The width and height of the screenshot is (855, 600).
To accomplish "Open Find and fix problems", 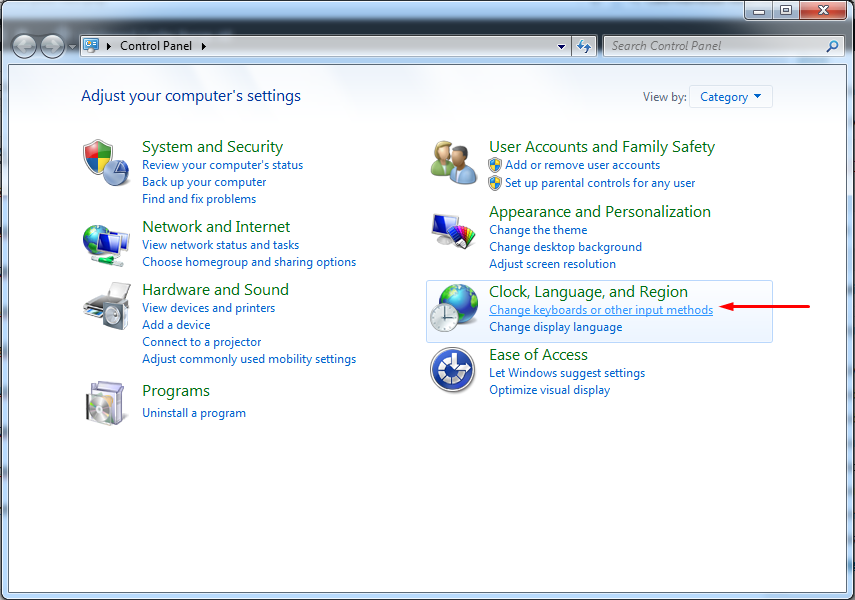I will tap(199, 199).
